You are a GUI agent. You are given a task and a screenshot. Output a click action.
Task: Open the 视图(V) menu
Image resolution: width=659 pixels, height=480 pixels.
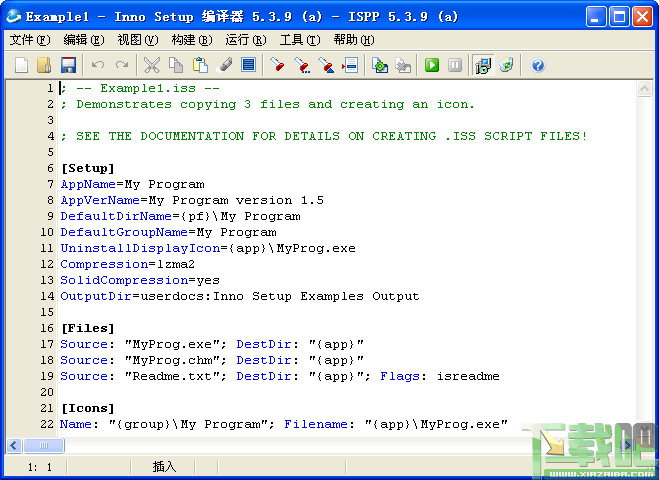point(138,40)
